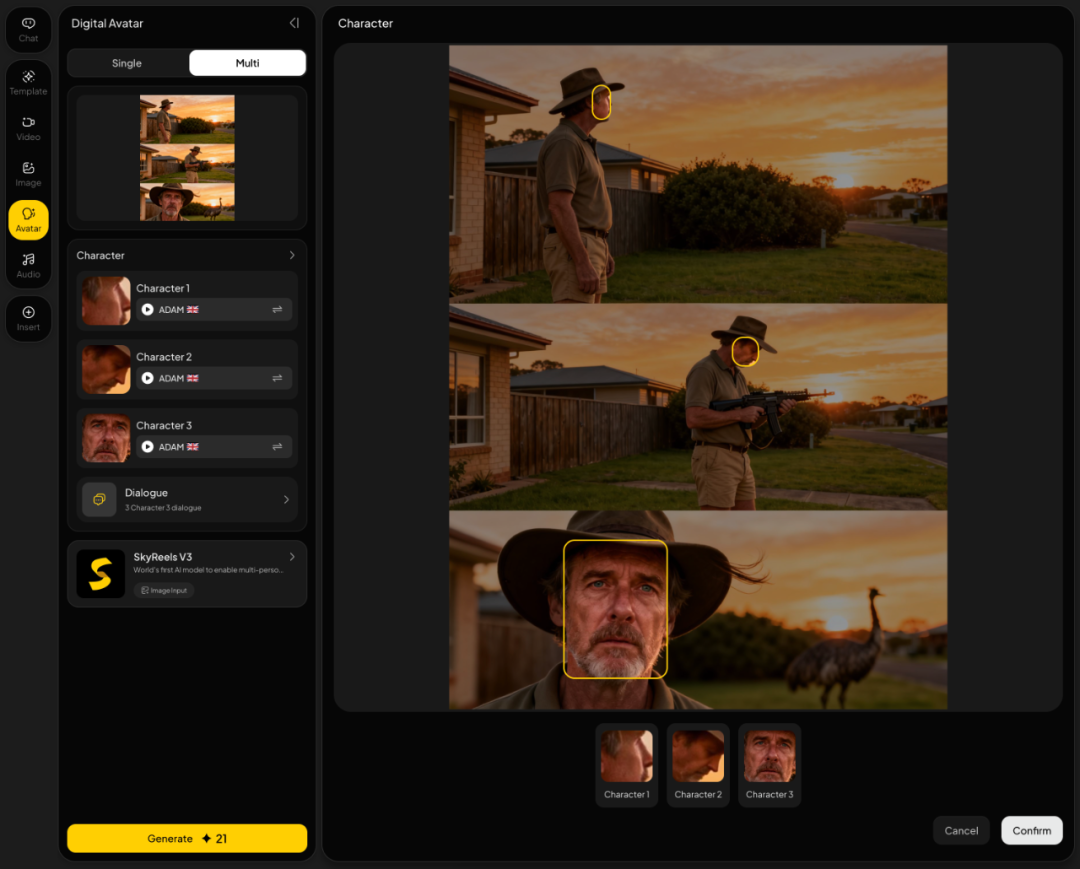
Task: Switch to Single avatar mode
Action: click(127, 63)
